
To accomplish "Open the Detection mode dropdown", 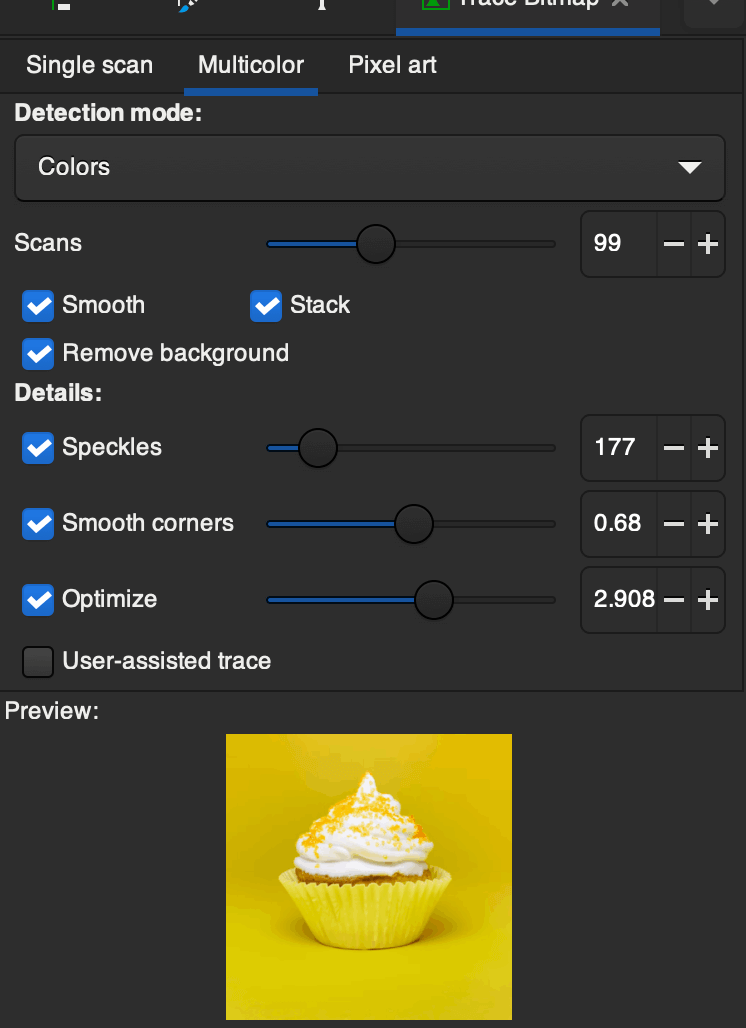I will pyautogui.click(x=369, y=168).
